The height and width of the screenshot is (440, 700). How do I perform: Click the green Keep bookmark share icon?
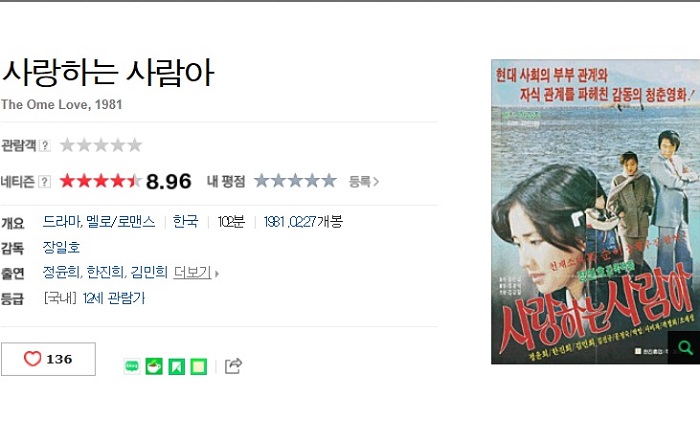[176, 366]
